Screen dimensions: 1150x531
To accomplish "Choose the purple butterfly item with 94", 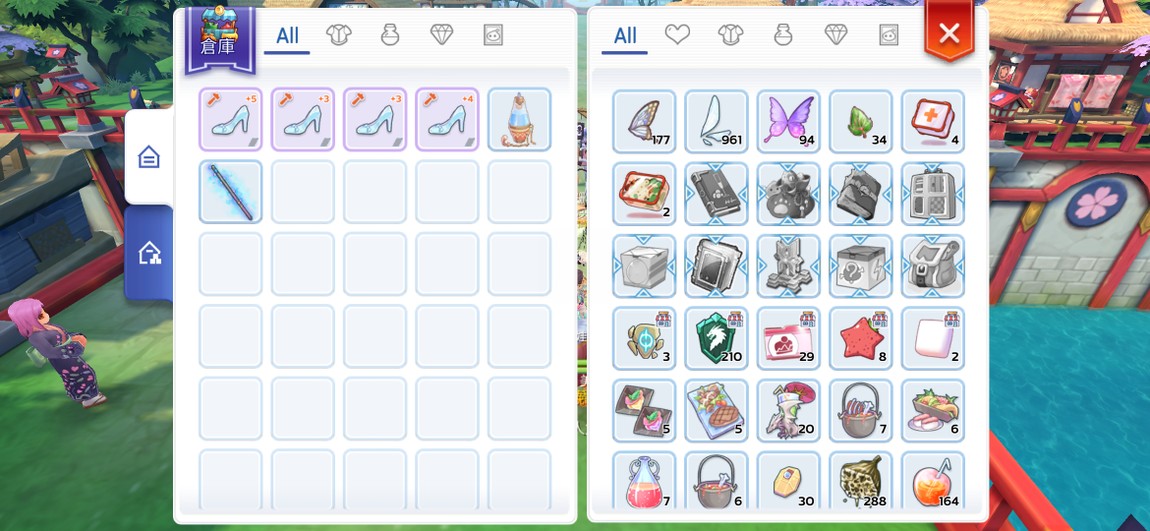I will point(788,122).
